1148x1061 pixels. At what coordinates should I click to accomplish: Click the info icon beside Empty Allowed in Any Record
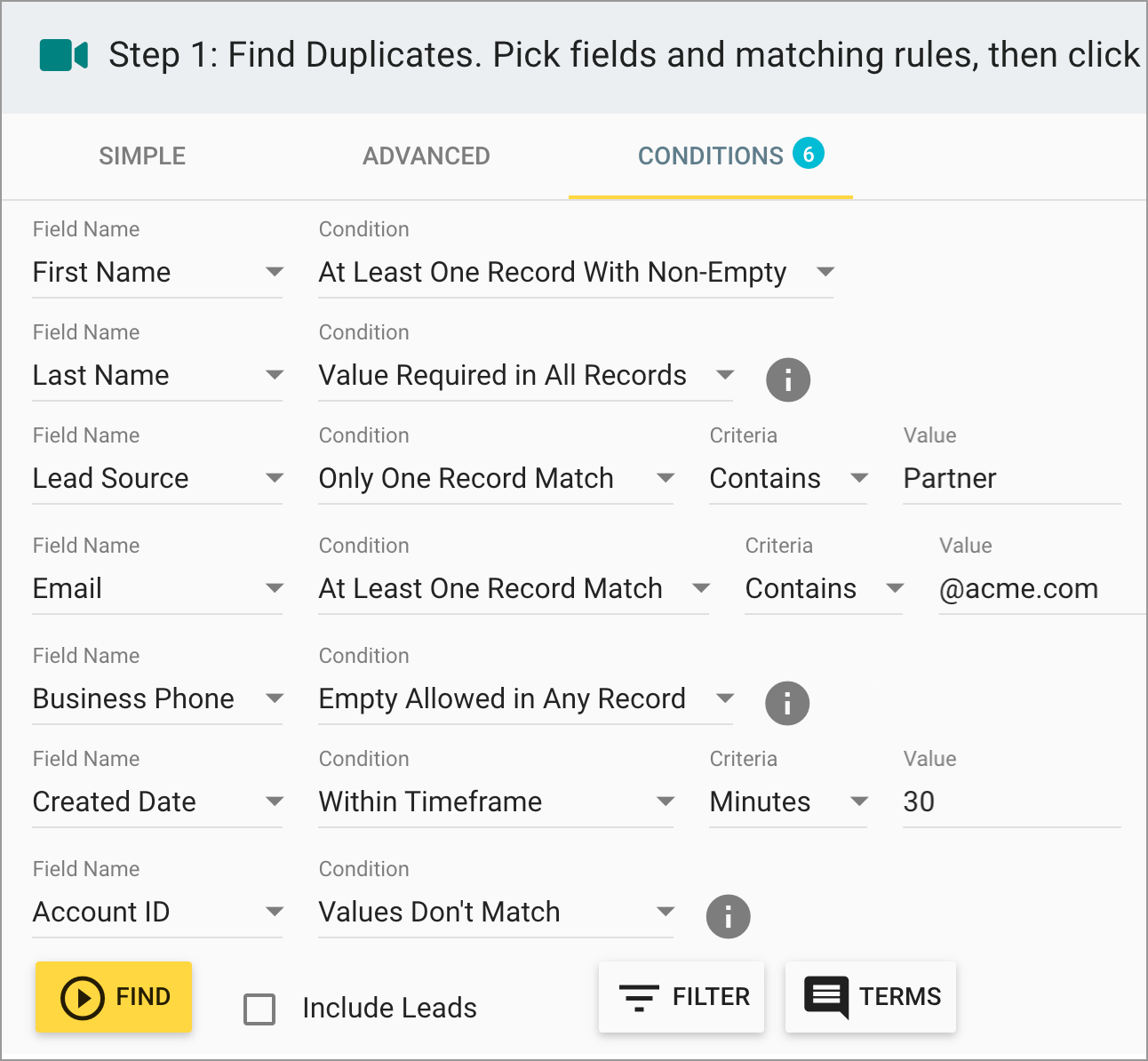click(787, 703)
